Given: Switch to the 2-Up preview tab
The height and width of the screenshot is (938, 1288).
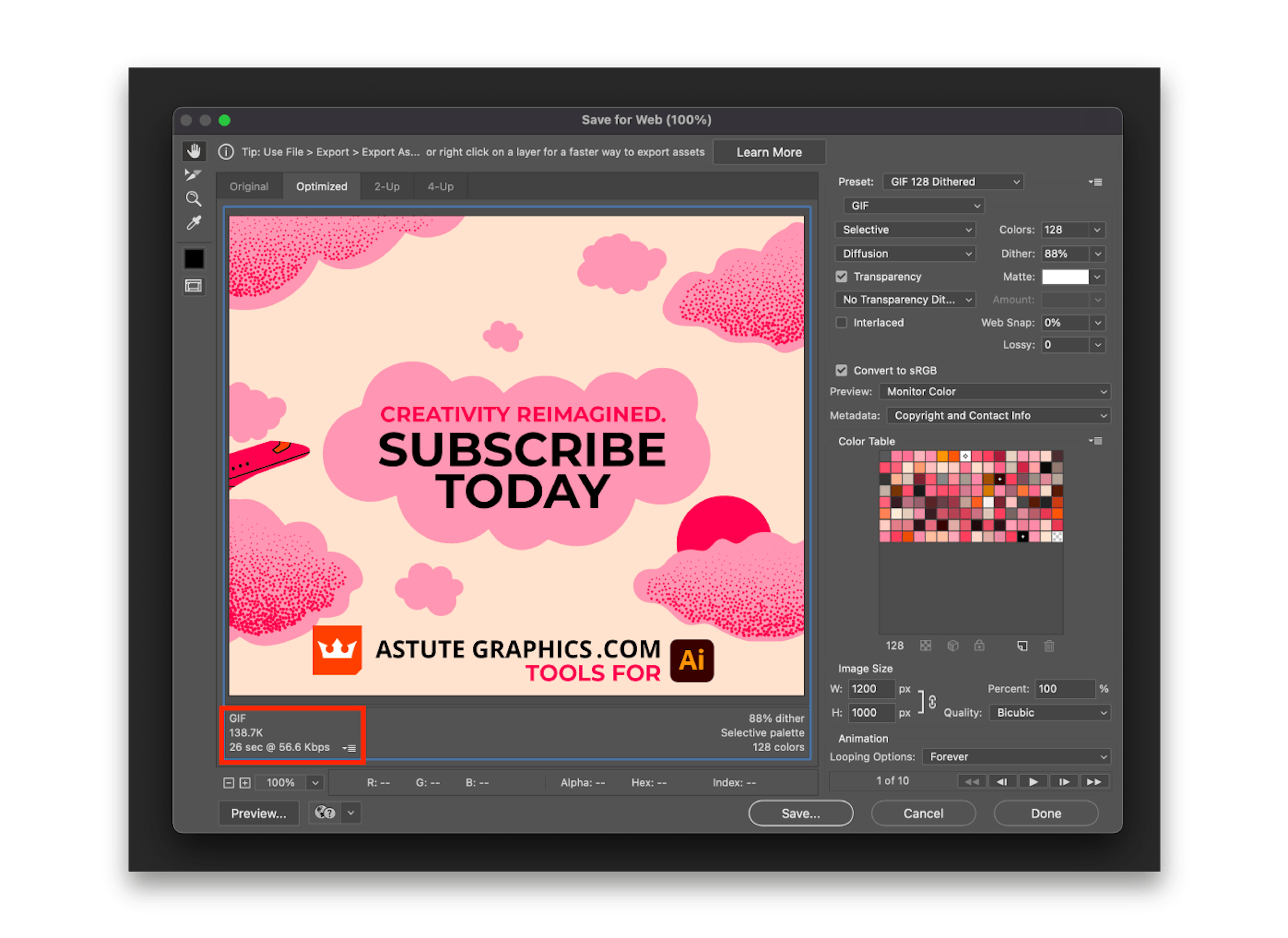Looking at the screenshot, I should coord(386,186).
